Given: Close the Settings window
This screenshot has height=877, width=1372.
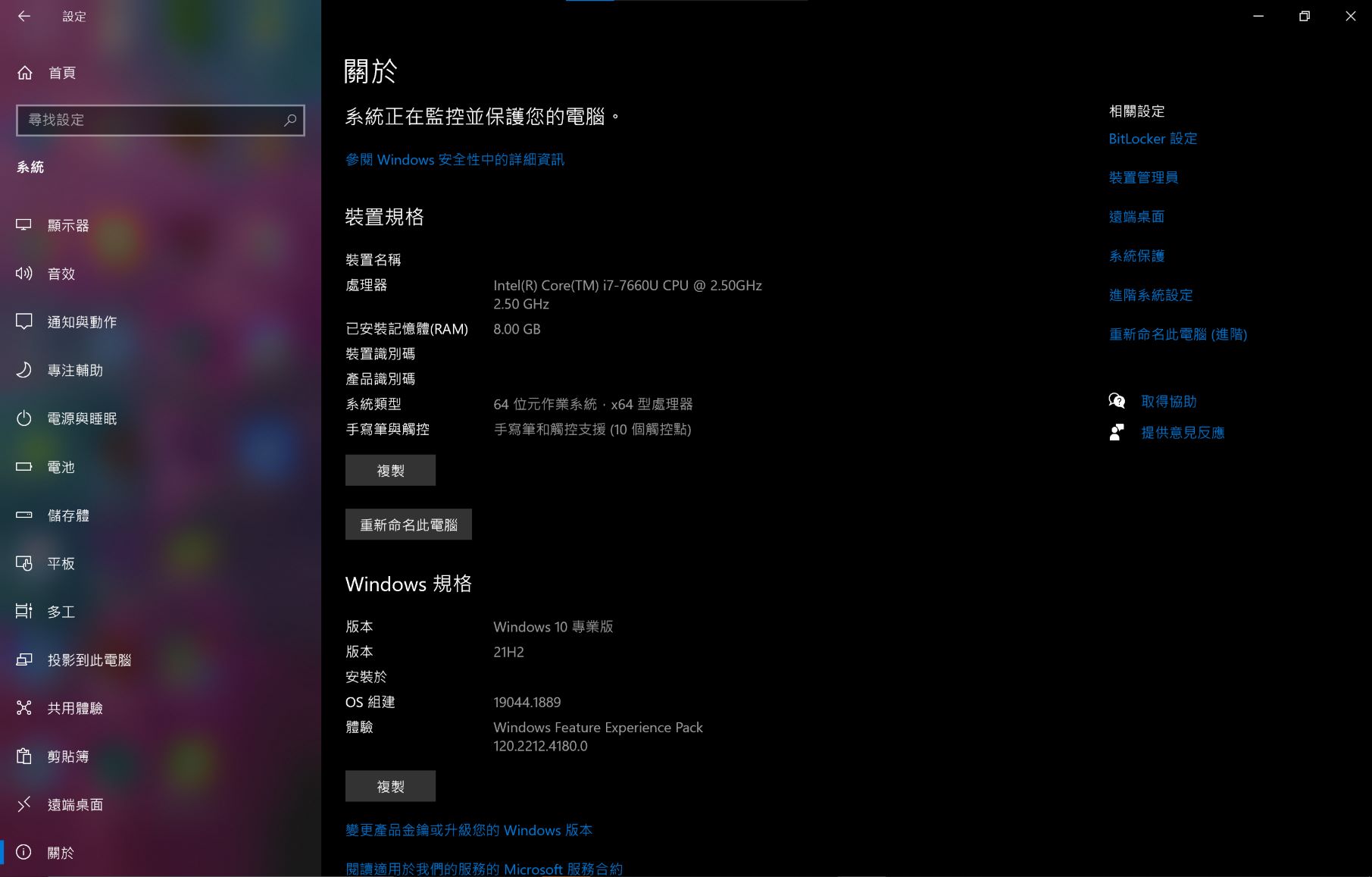Looking at the screenshot, I should point(1350,16).
